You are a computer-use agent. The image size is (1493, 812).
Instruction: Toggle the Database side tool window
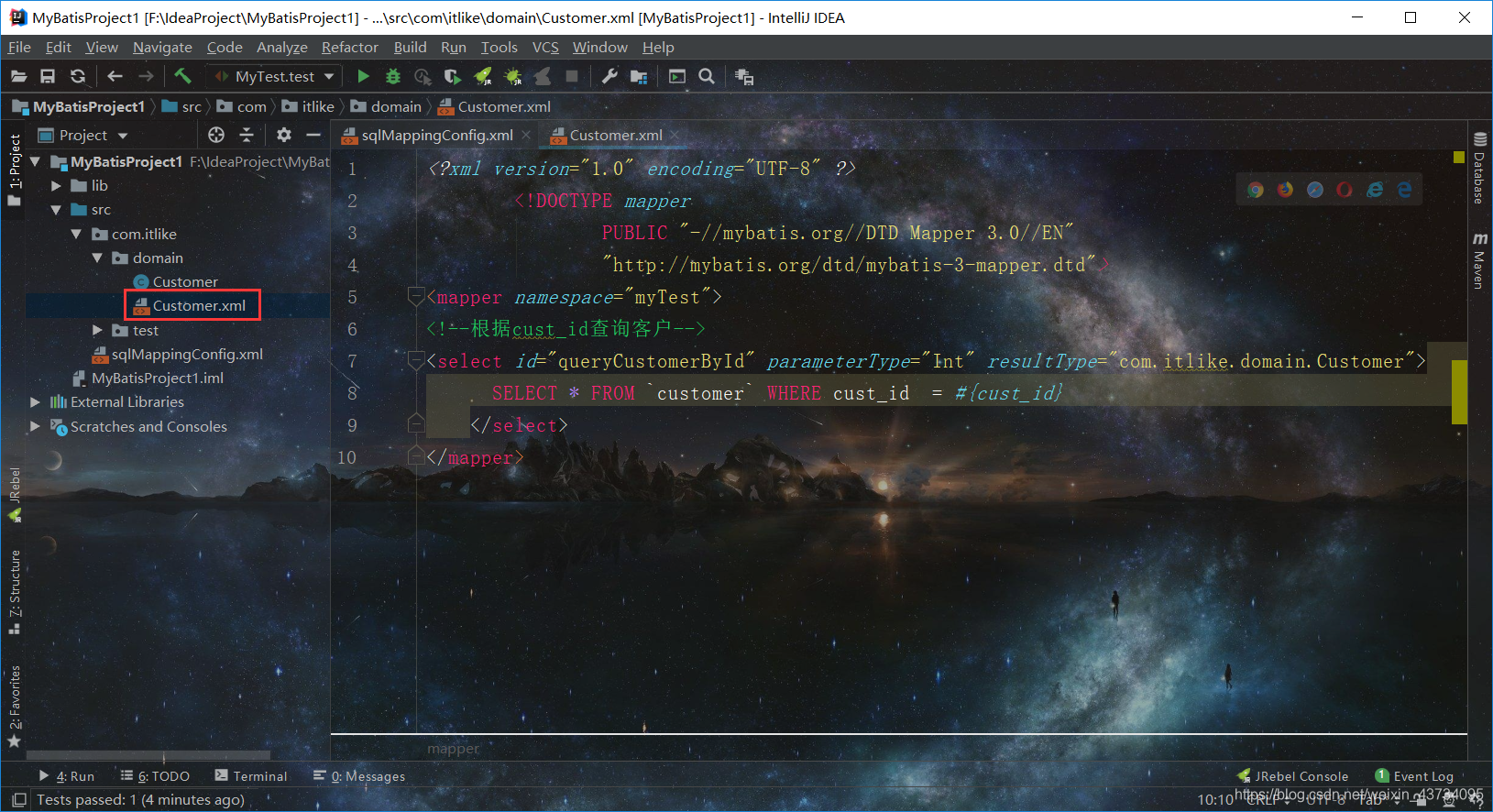point(1479,169)
